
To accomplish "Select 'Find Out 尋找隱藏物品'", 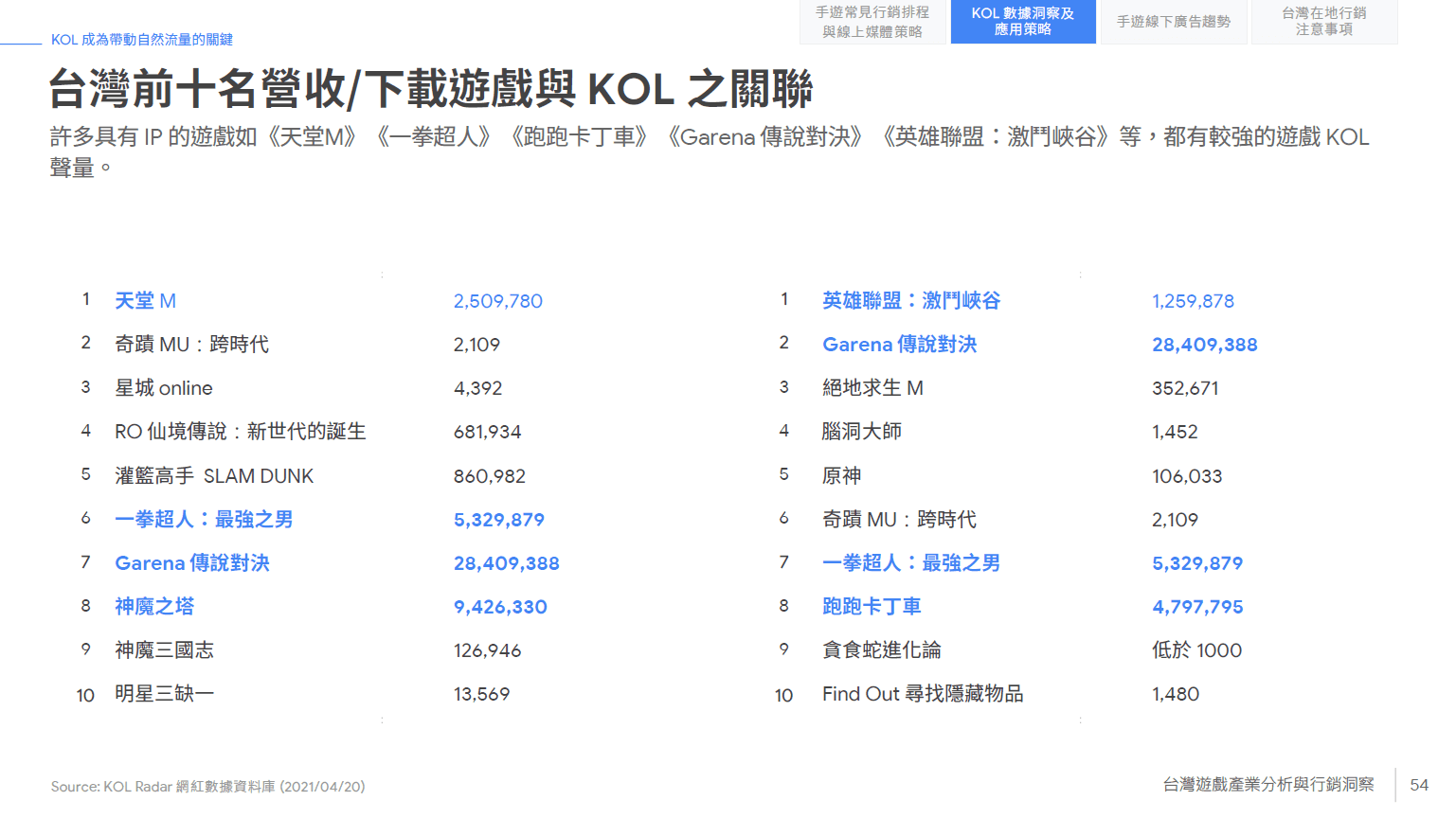I will coord(923,694).
